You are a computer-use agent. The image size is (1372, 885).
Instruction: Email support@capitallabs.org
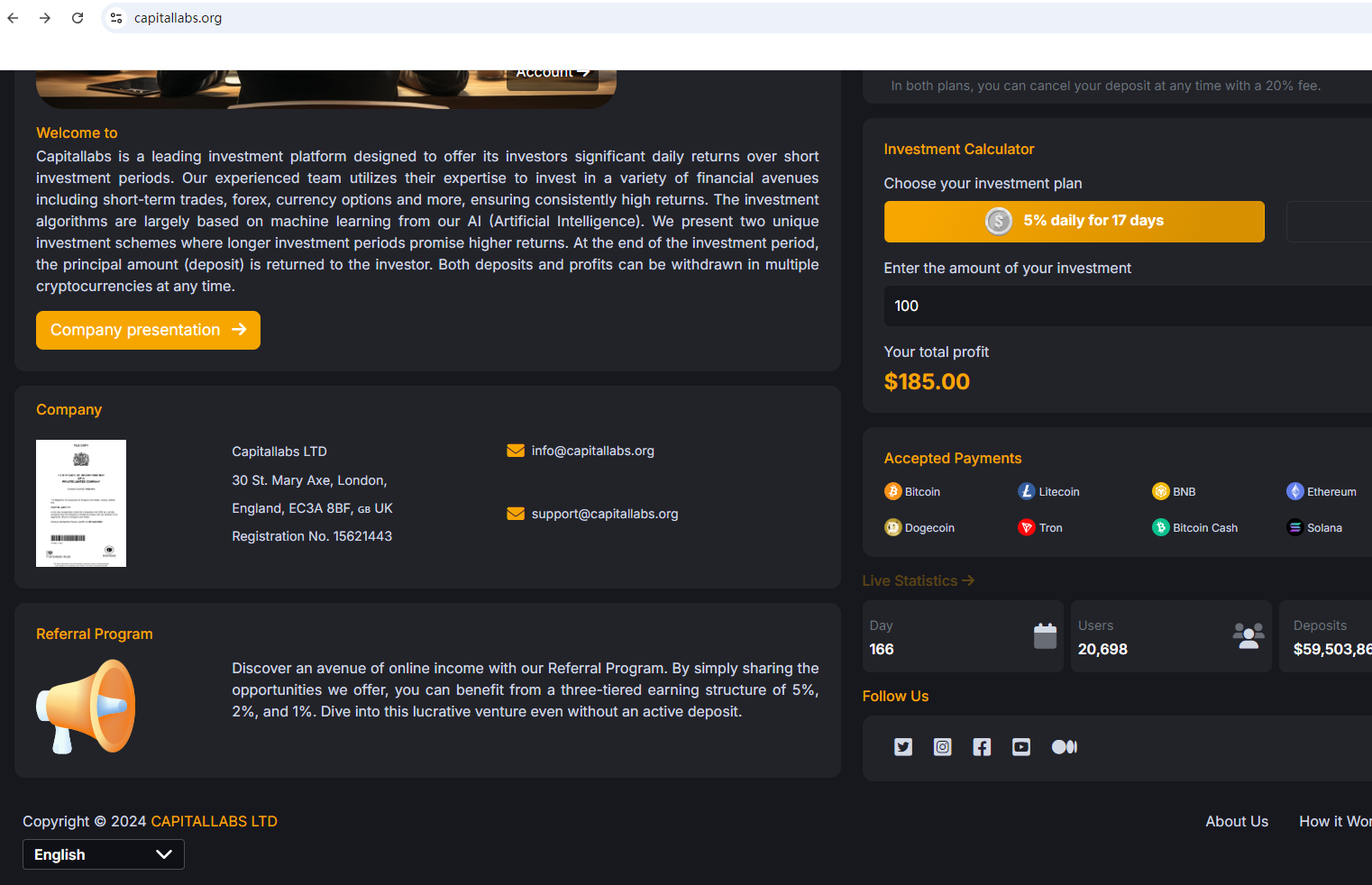click(x=605, y=514)
